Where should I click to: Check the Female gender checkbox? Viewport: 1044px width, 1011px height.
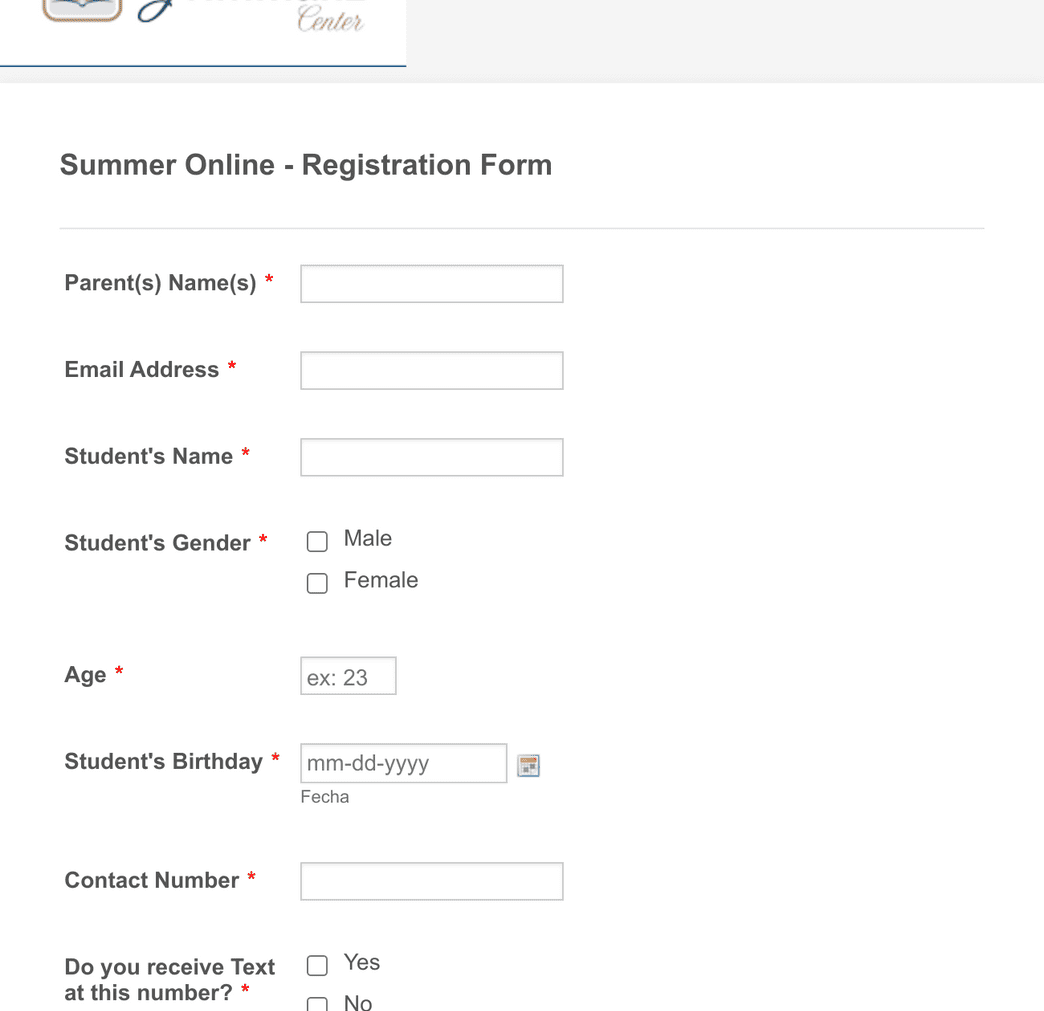tap(317, 583)
